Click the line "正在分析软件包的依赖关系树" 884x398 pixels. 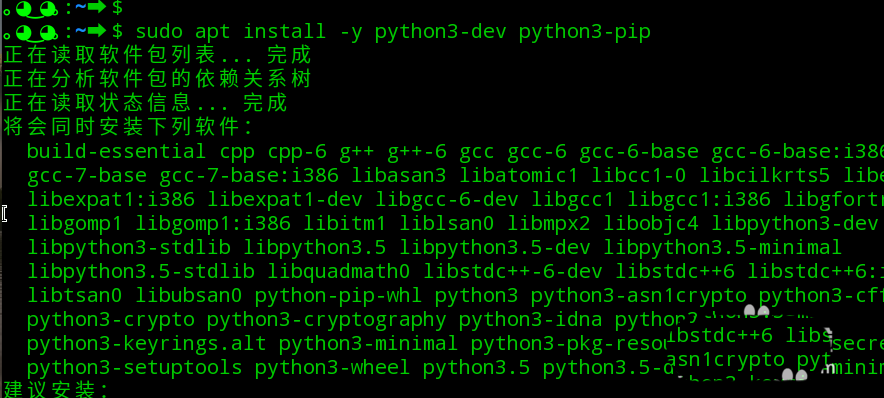pos(157,79)
